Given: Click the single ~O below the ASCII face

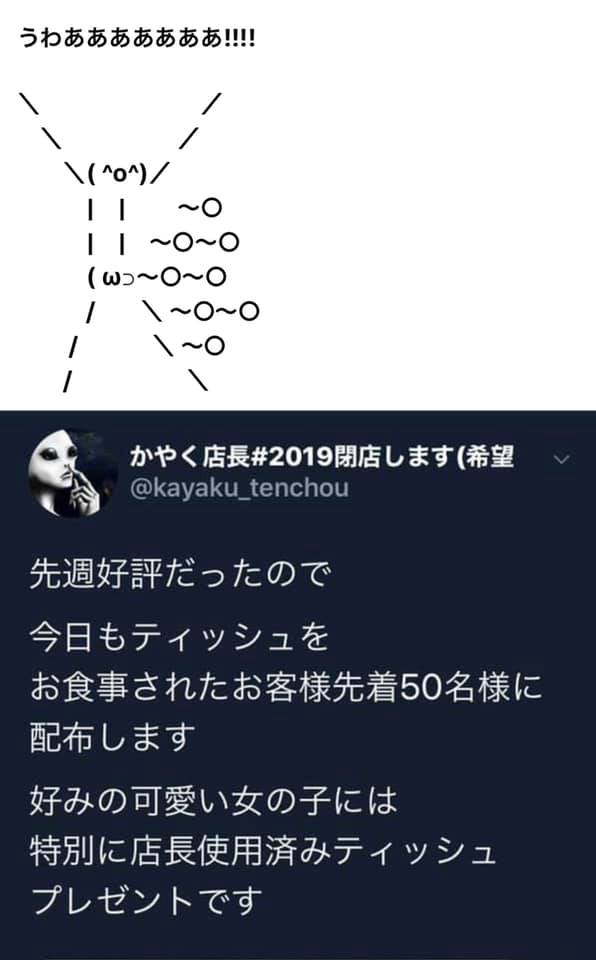Looking at the screenshot, I should (x=200, y=208).
